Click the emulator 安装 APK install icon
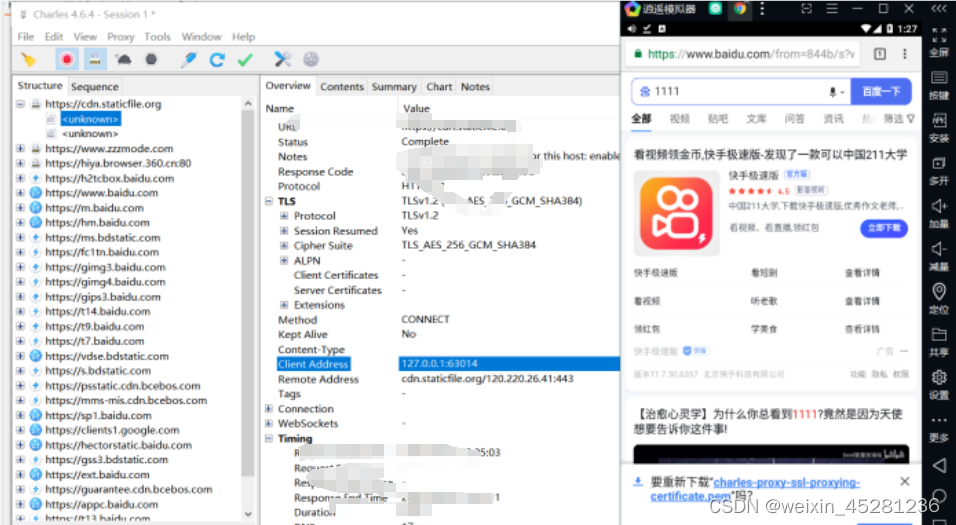This screenshot has width=956, height=525. [x=939, y=120]
